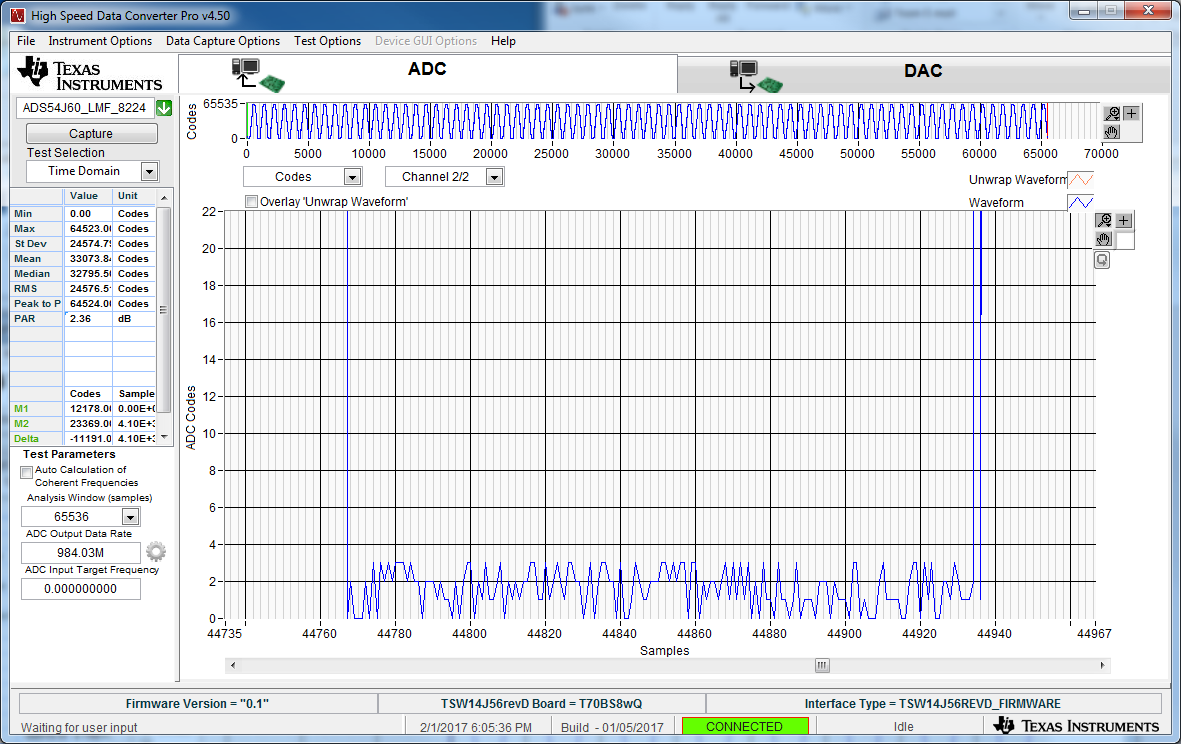Click the green CONNECTED status indicator
Screen dimensions: 1181x744
tap(745, 727)
